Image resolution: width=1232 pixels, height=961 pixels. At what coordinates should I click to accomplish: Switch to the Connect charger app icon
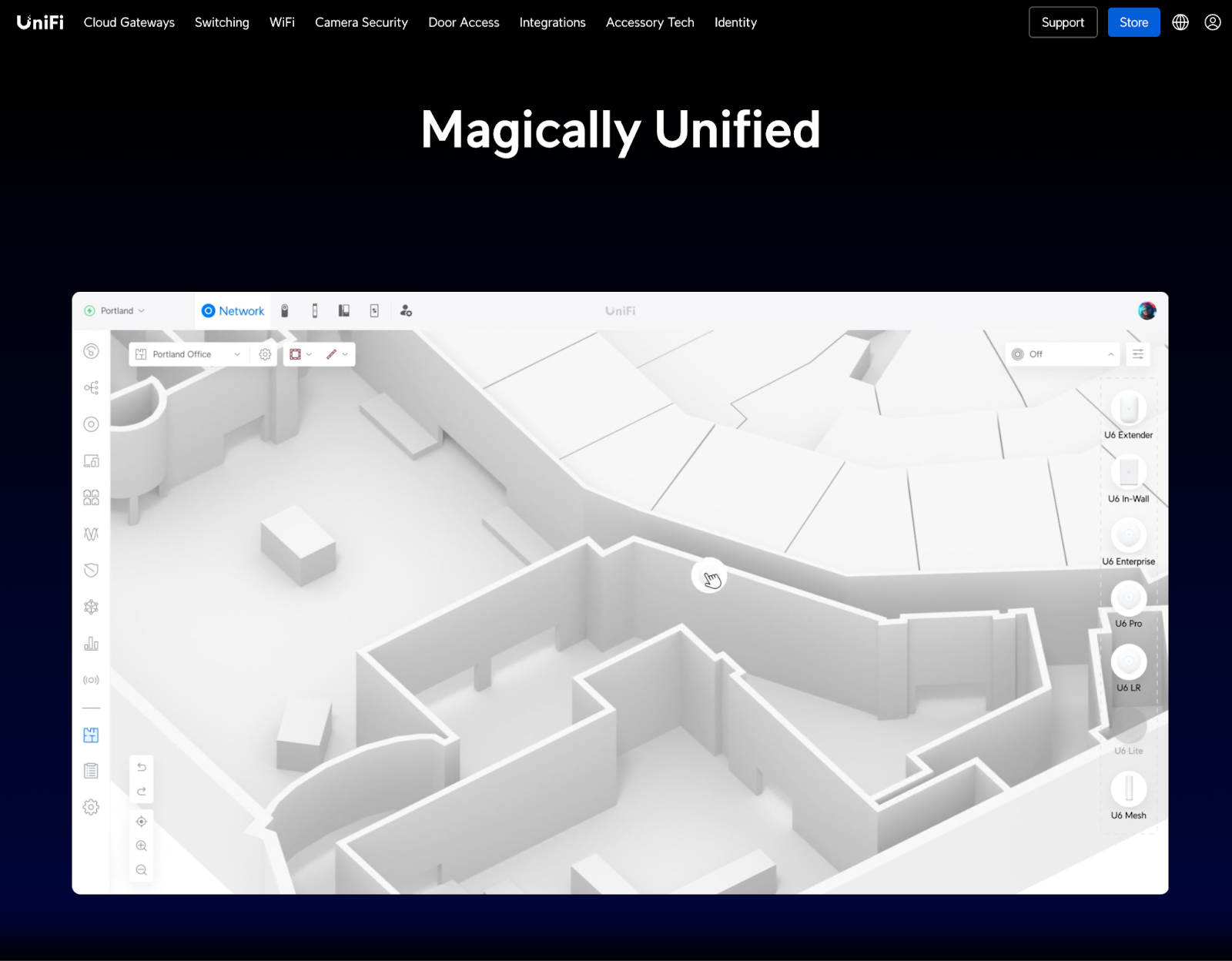(374, 311)
